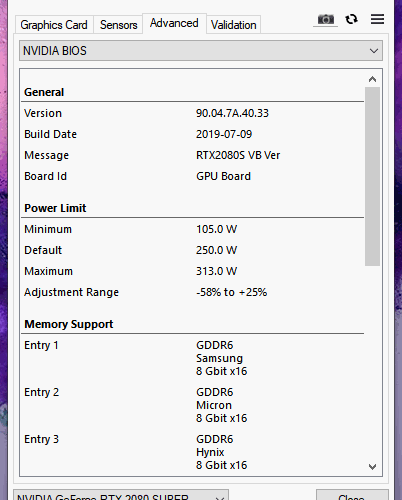Screen dimensions: 402x500
Task: Open the hamburger menu icon
Action: 377,19
